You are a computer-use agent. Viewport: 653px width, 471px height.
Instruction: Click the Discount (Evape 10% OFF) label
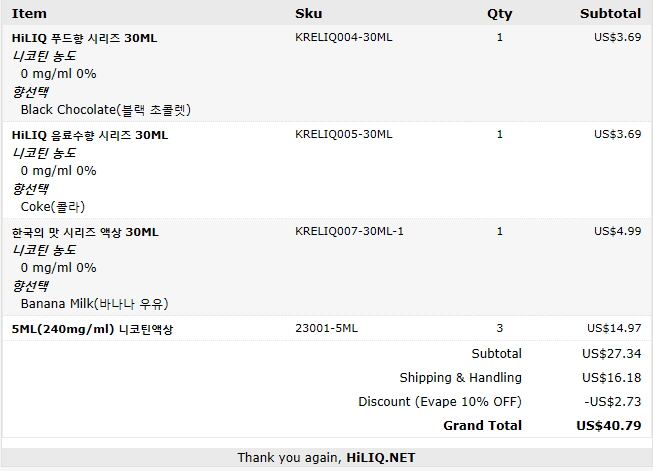pyautogui.click(x=440, y=401)
